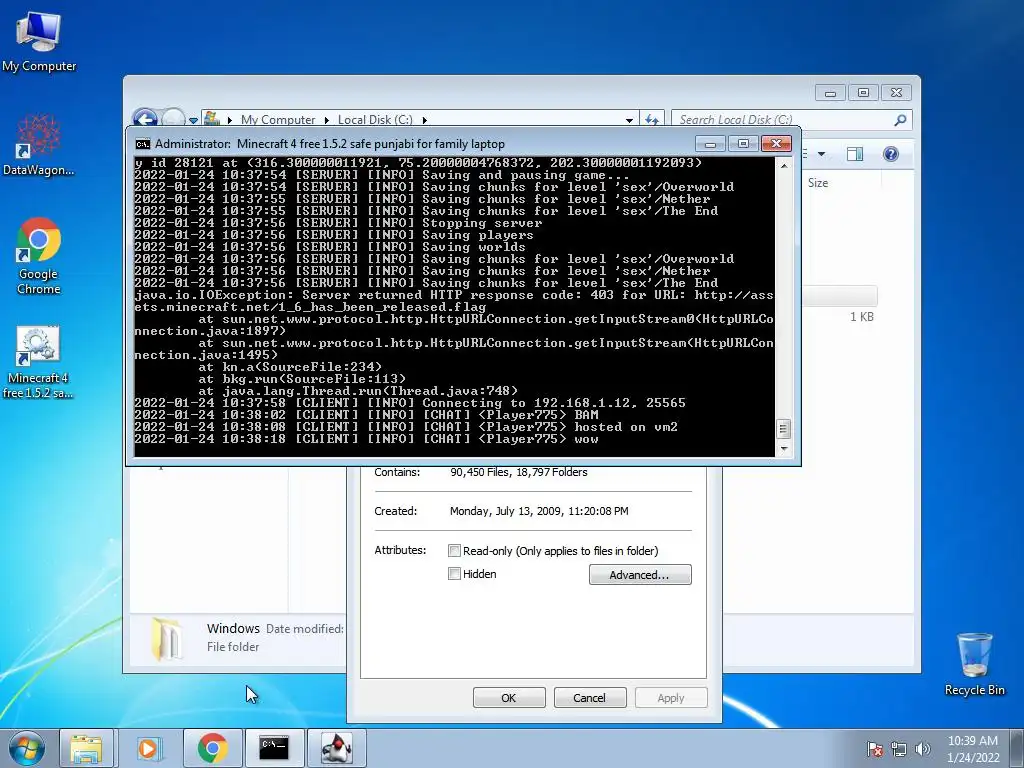Show the clock and date flyout

click(x=972, y=749)
